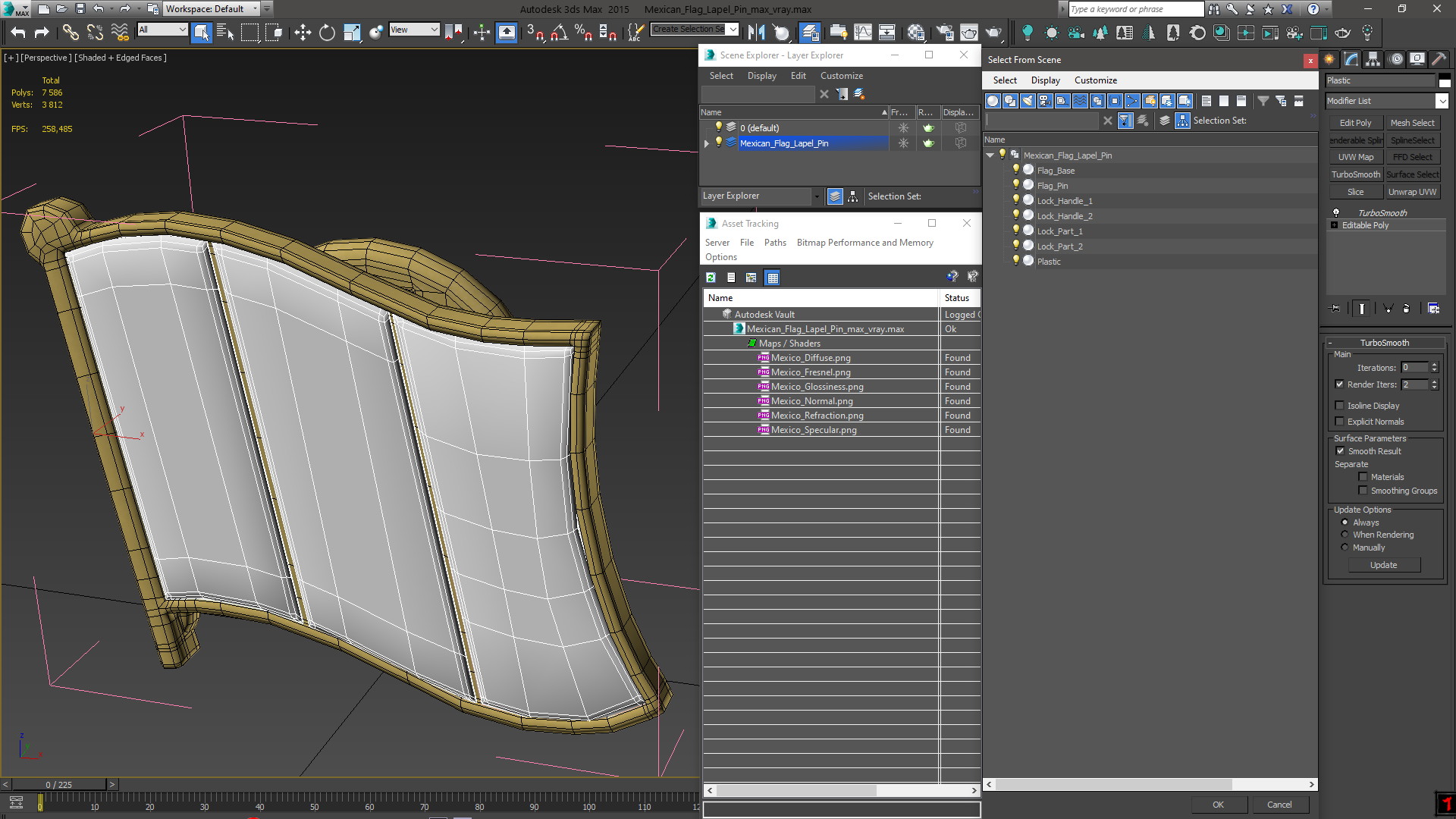The height and width of the screenshot is (819, 1456).
Task: Click the object color swatch beside Plastic
Action: coord(1445,81)
